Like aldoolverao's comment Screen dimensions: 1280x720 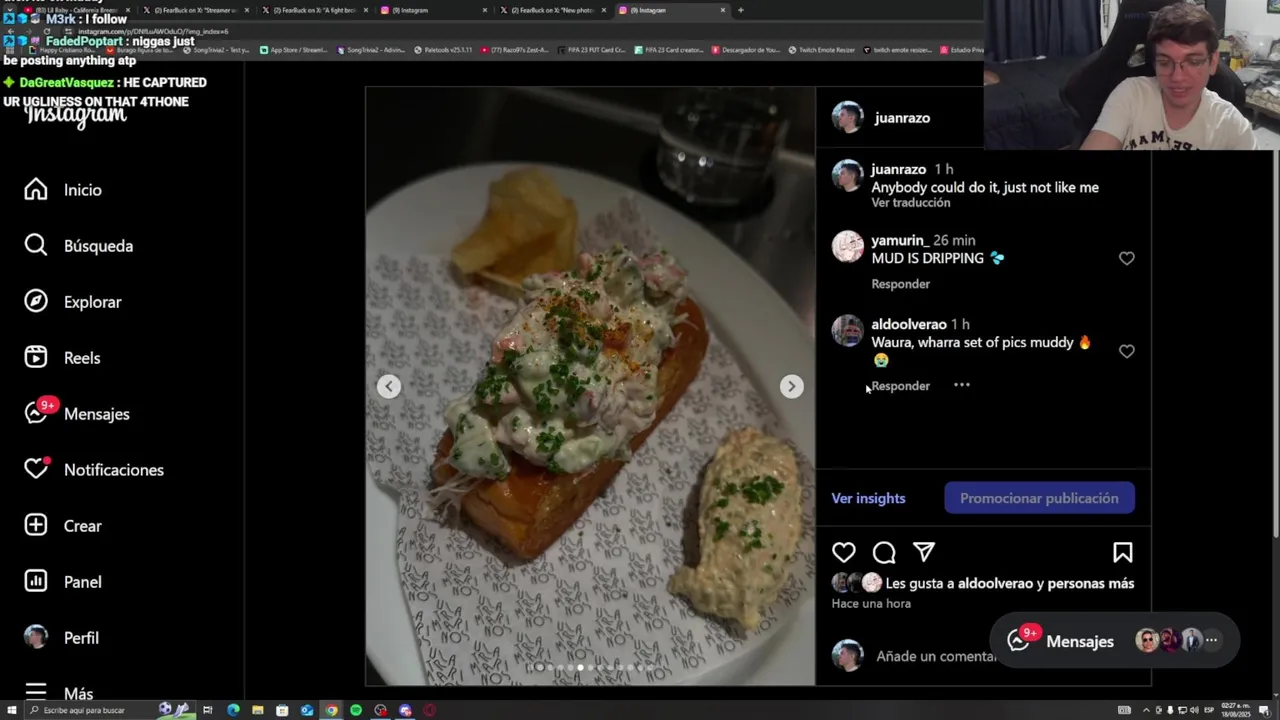coord(1127,351)
